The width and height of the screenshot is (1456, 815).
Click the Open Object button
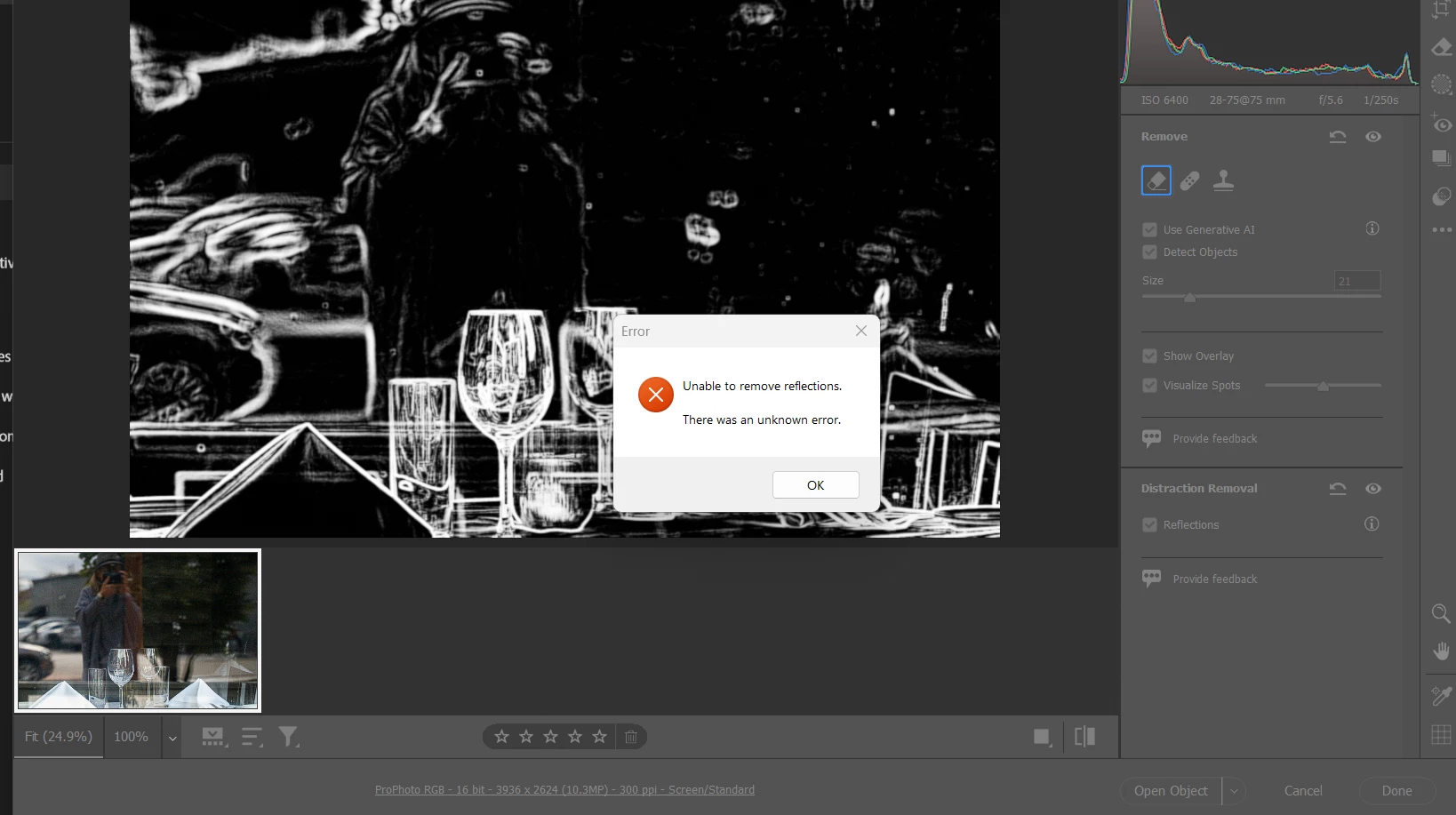[x=1171, y=791]
